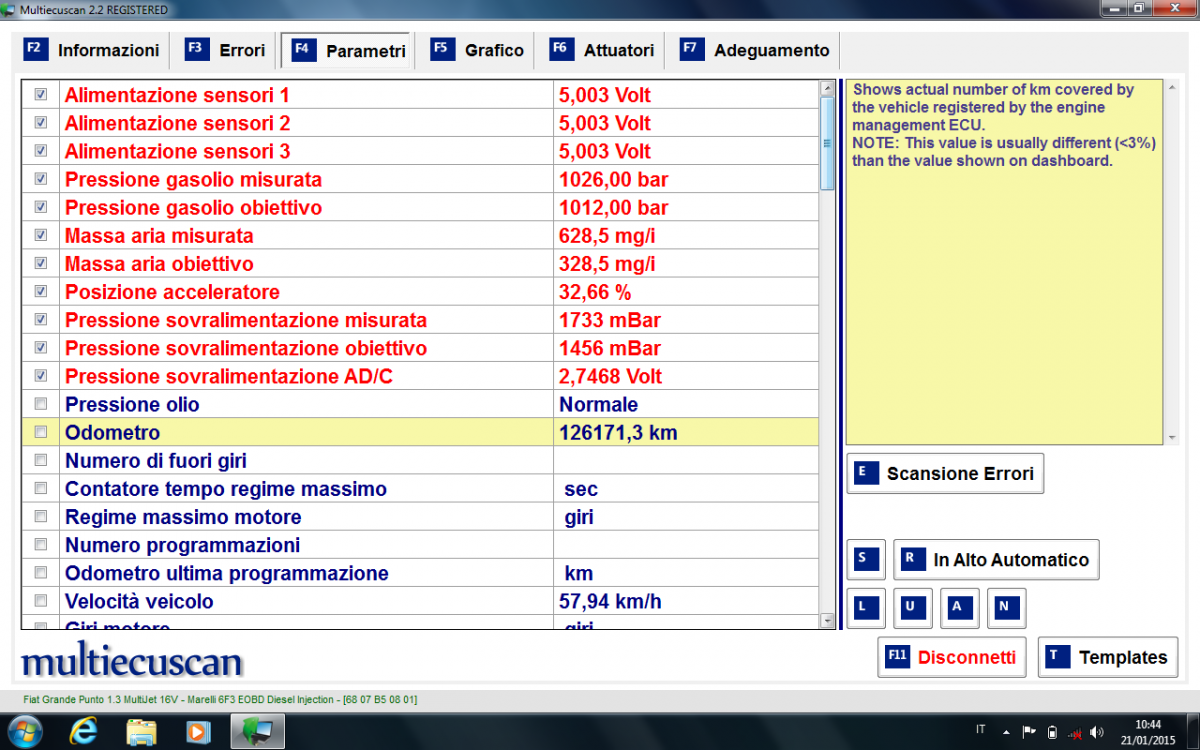This screenshot has width=1200, height=750.
Task: Check the Numero di fuori giri checkbox
Action: pos(41,460)
